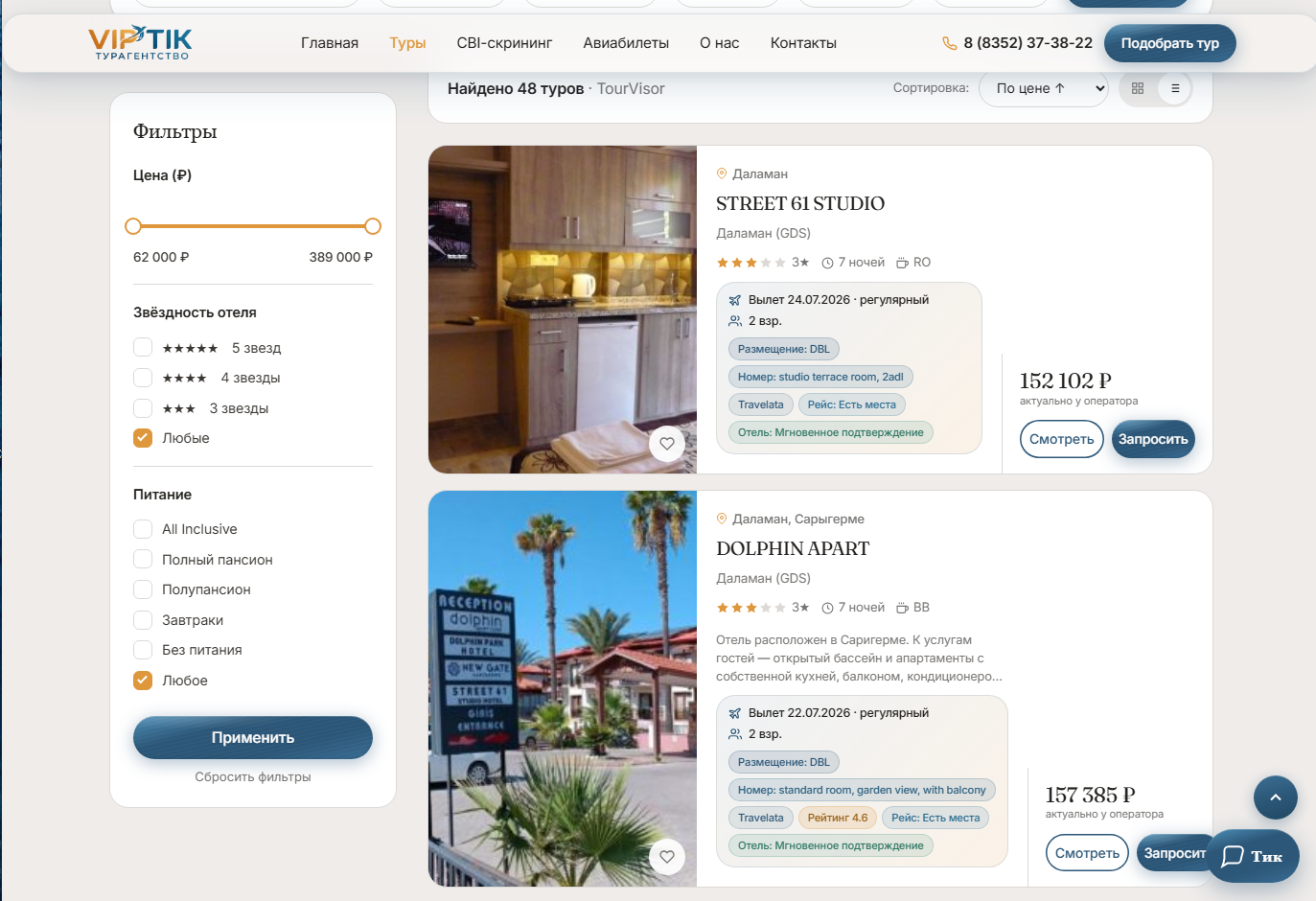
Task: Click the phone icon near 8 (8352) 37-38-22
Action: [949, 43]
